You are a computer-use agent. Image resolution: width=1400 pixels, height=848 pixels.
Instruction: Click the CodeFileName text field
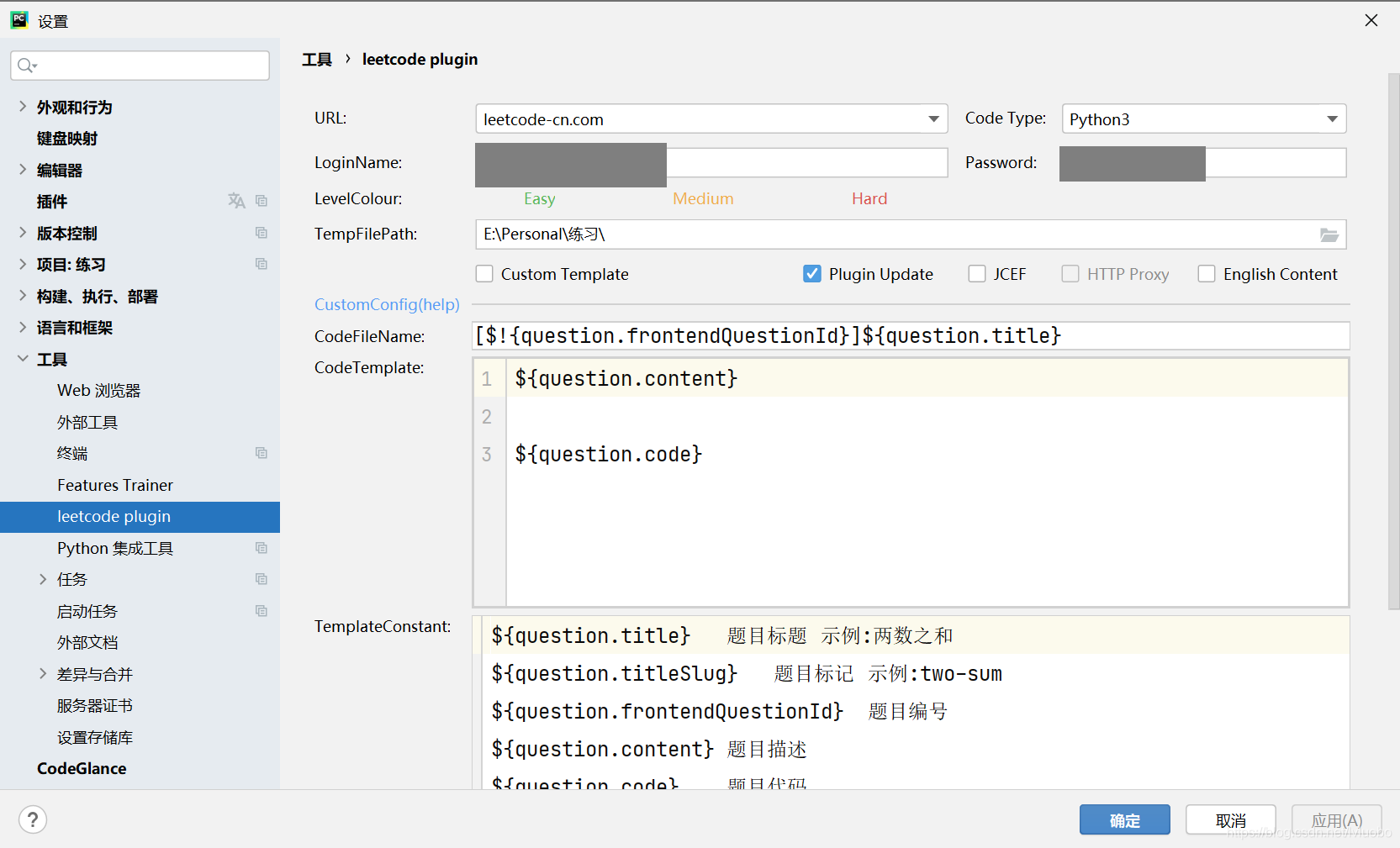(x=912, y=336)
